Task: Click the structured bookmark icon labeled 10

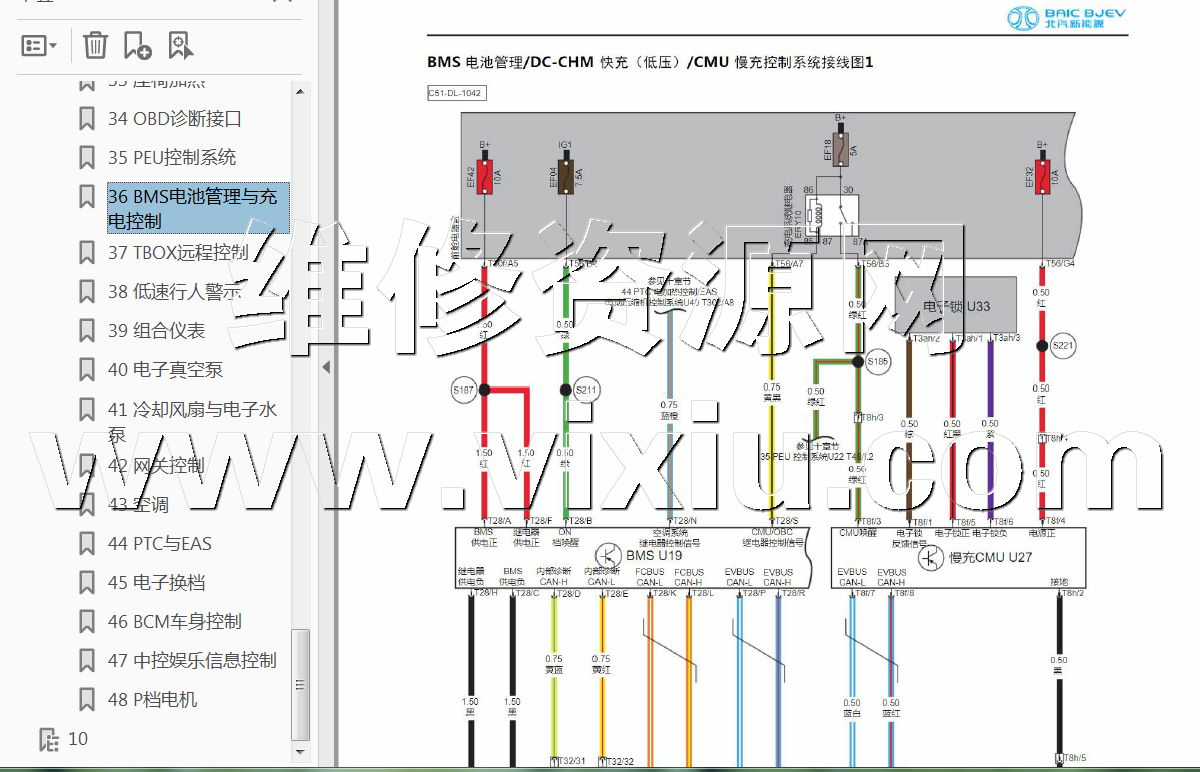Action: pyautogui.click(x=49, y=739)
